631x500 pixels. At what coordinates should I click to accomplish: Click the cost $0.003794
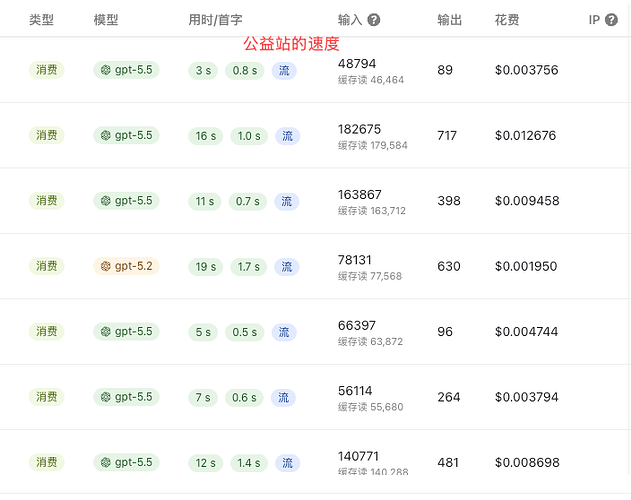[x=527, y=397]
